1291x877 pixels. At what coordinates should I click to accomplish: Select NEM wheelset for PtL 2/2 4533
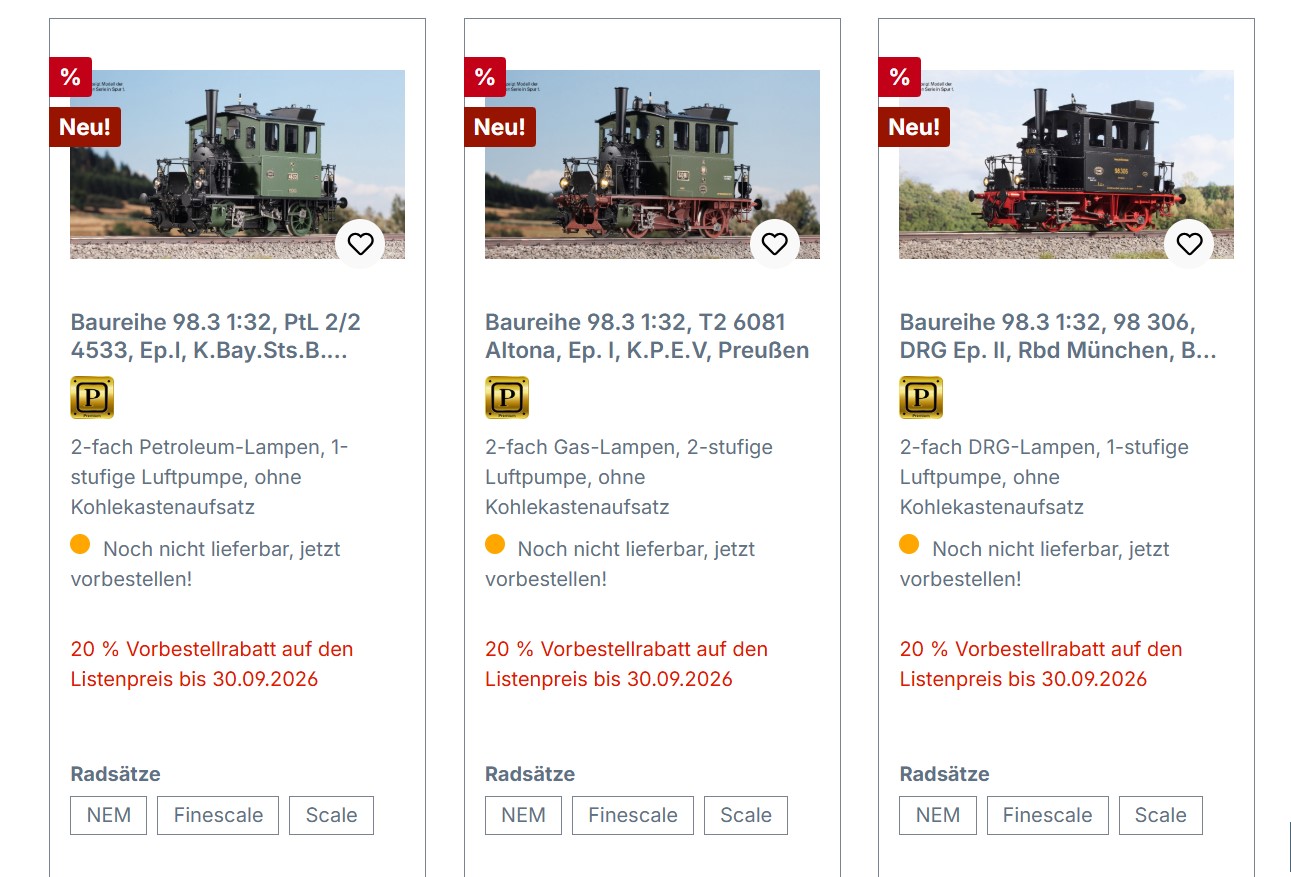click(108, 815)
